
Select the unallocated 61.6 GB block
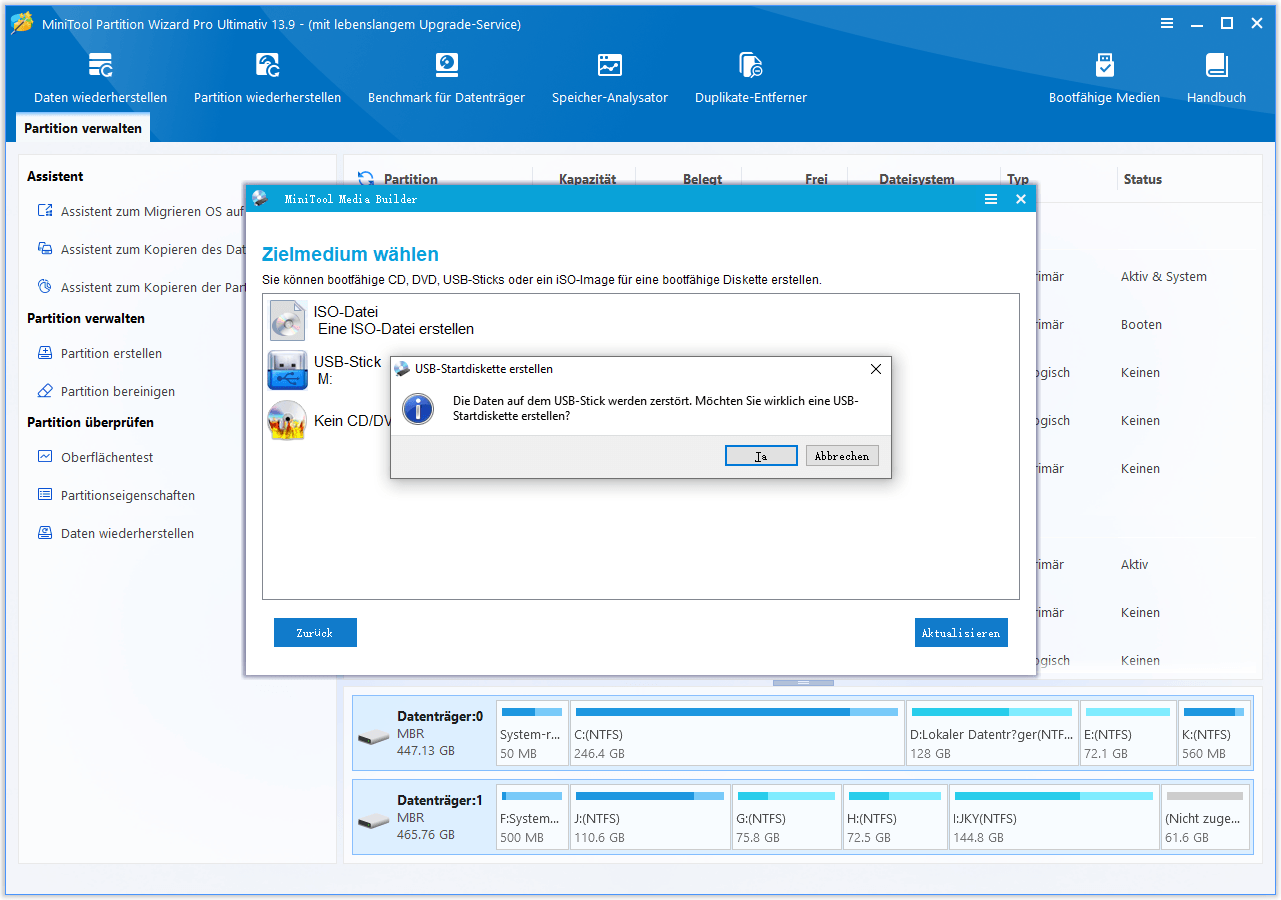pos(1205,817)
